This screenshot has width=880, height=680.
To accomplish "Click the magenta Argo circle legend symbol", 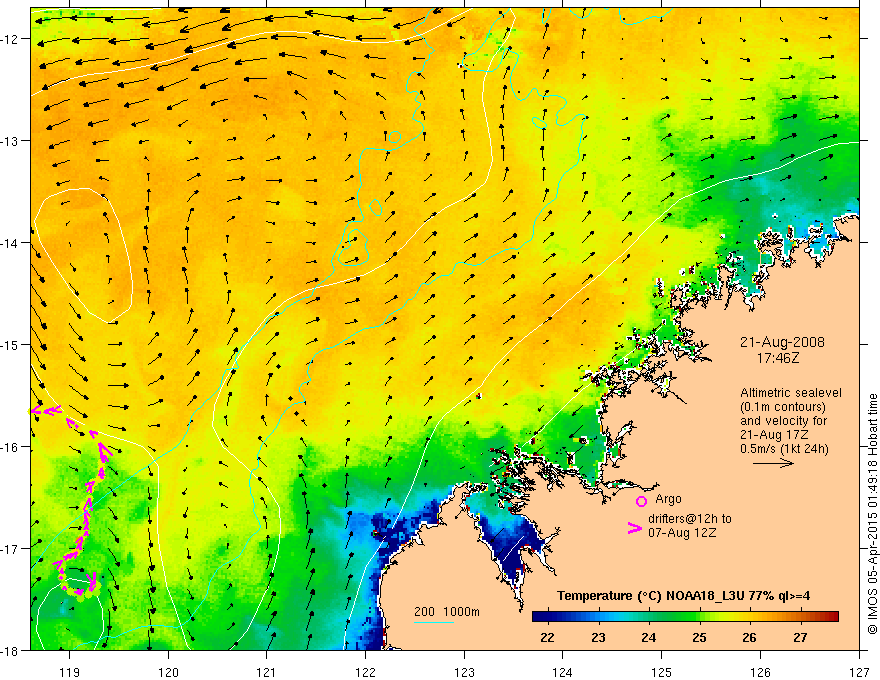I will click(641, 501).
